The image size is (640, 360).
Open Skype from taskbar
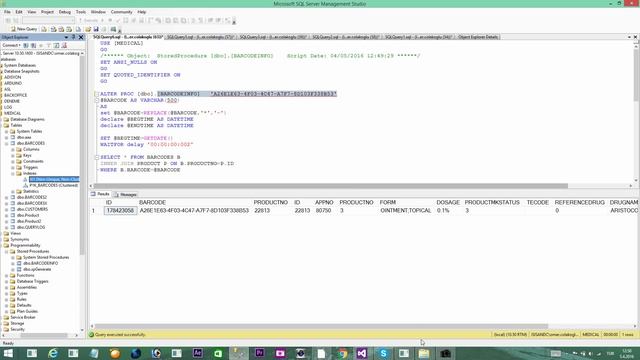click(x=383, y=353)
